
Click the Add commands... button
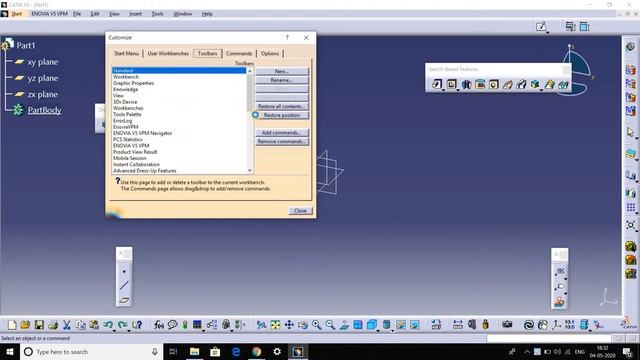tap(282, 133)
